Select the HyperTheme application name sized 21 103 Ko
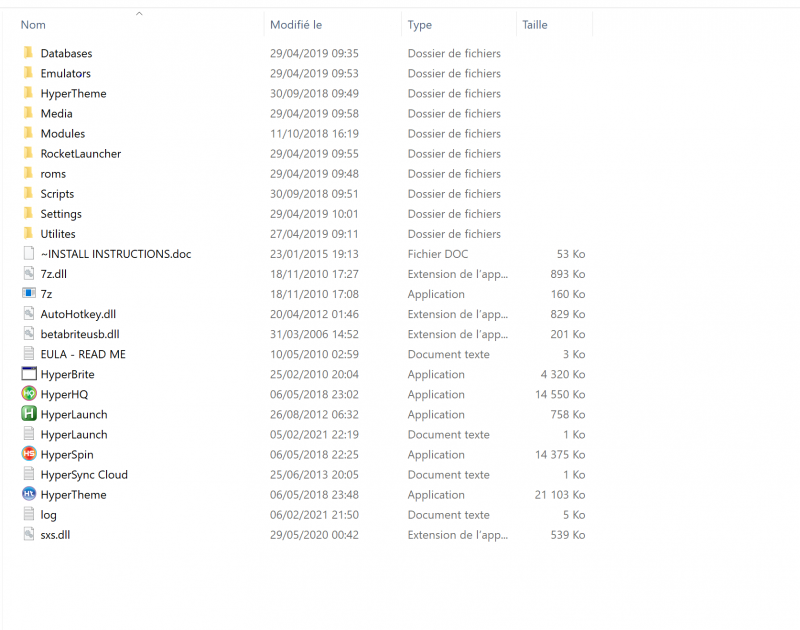The height and width of the screenshot is (630, 800). 73,494
